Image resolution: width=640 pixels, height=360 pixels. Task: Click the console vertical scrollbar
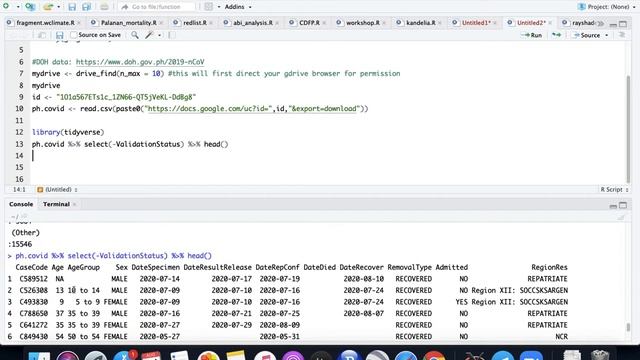[629, 327]
